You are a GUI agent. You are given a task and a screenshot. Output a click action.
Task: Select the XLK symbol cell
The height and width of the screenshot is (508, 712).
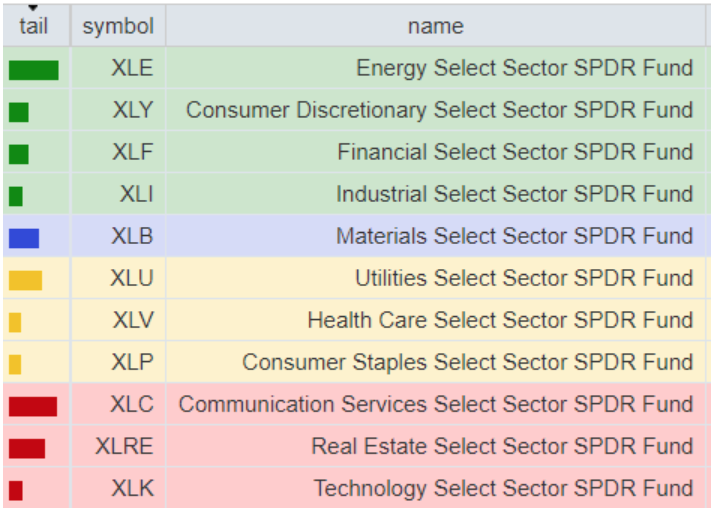(132, 488)
